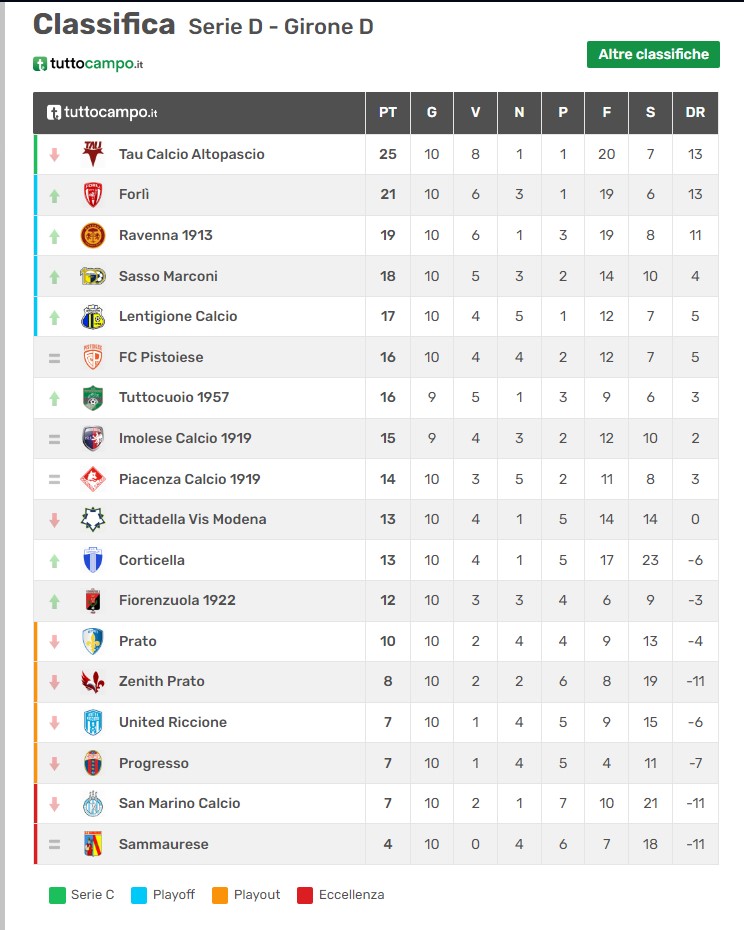The image size is (744, 930).
Task: Click the Zenith Prato red lily crest
Action: [x=93, y=682]
